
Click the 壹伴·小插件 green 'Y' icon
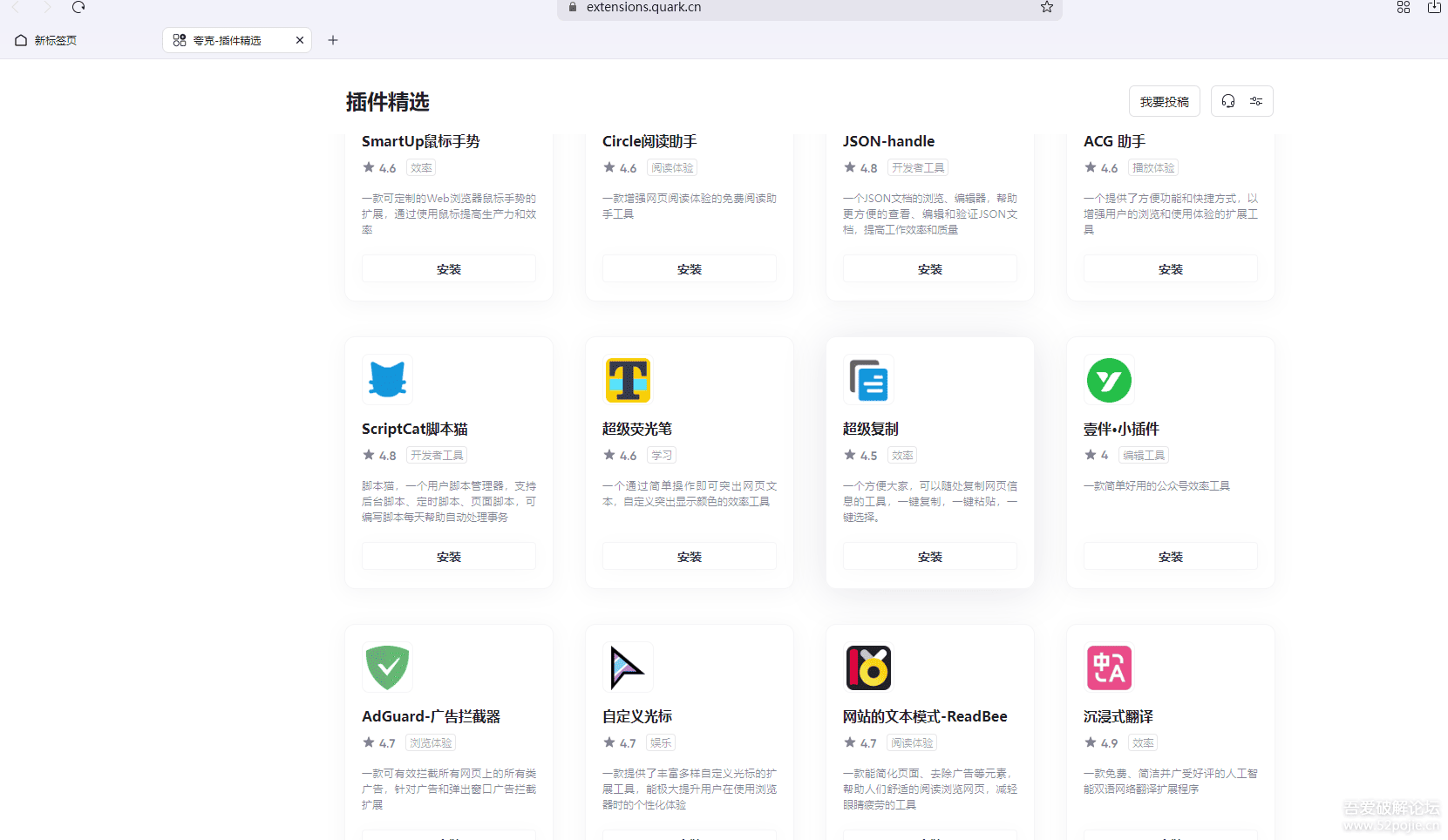pyautogui.click(x=1108, y=380)
